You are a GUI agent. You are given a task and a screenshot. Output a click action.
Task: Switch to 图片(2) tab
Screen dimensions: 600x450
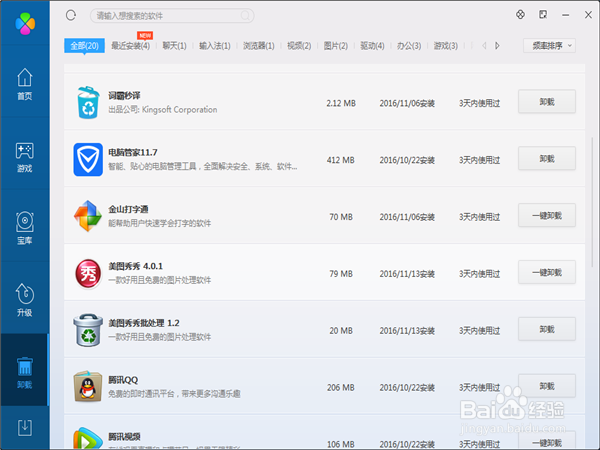coord(336,46)
